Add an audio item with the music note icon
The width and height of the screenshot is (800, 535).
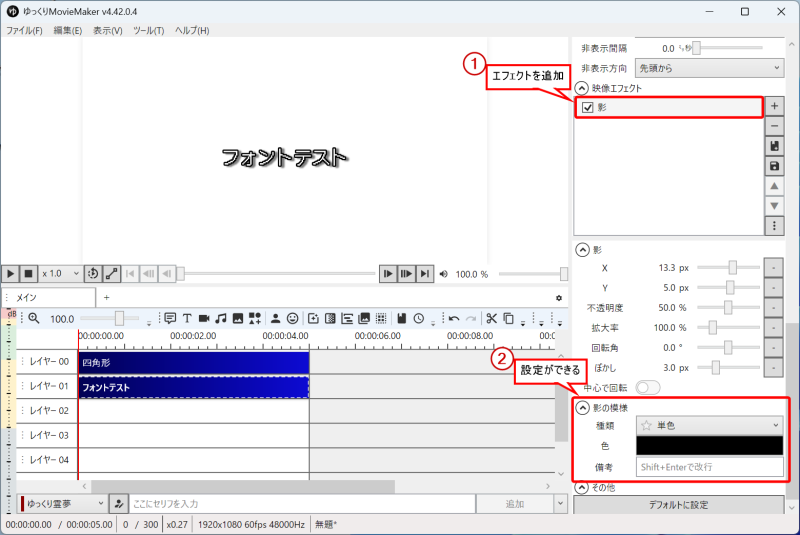pos(221,318)
